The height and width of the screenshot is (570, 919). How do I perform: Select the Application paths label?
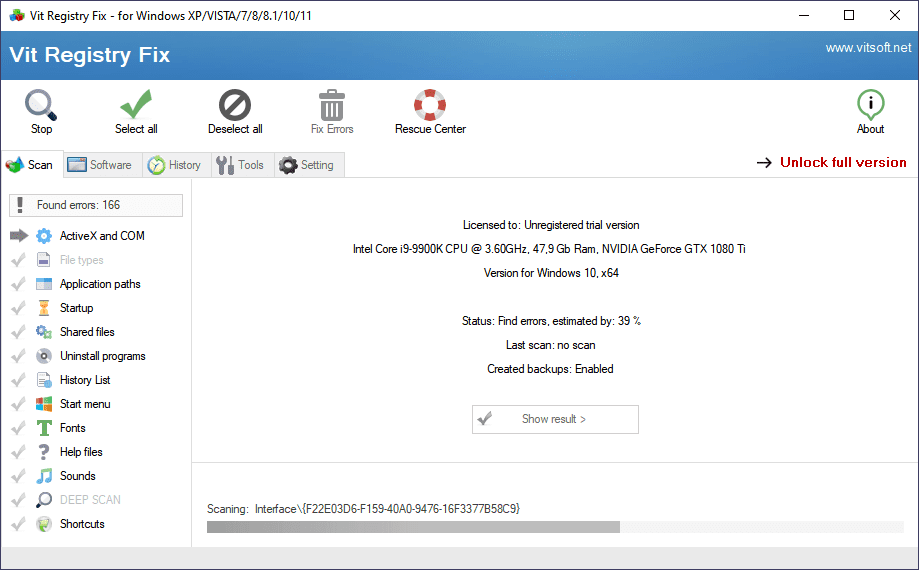[100, 284]
